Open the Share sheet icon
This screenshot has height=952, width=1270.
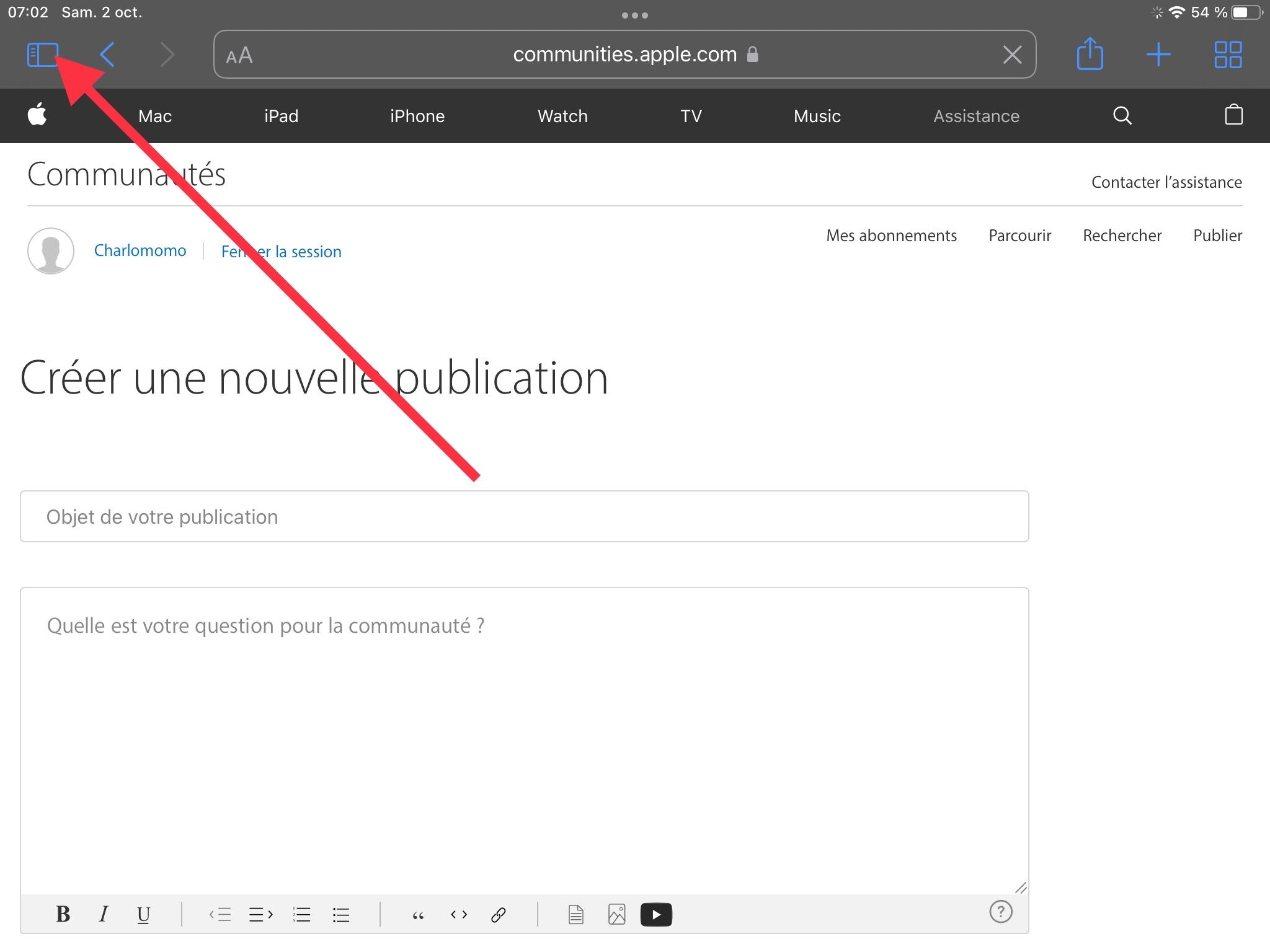pyautogui.click(x=1090, y=55)
